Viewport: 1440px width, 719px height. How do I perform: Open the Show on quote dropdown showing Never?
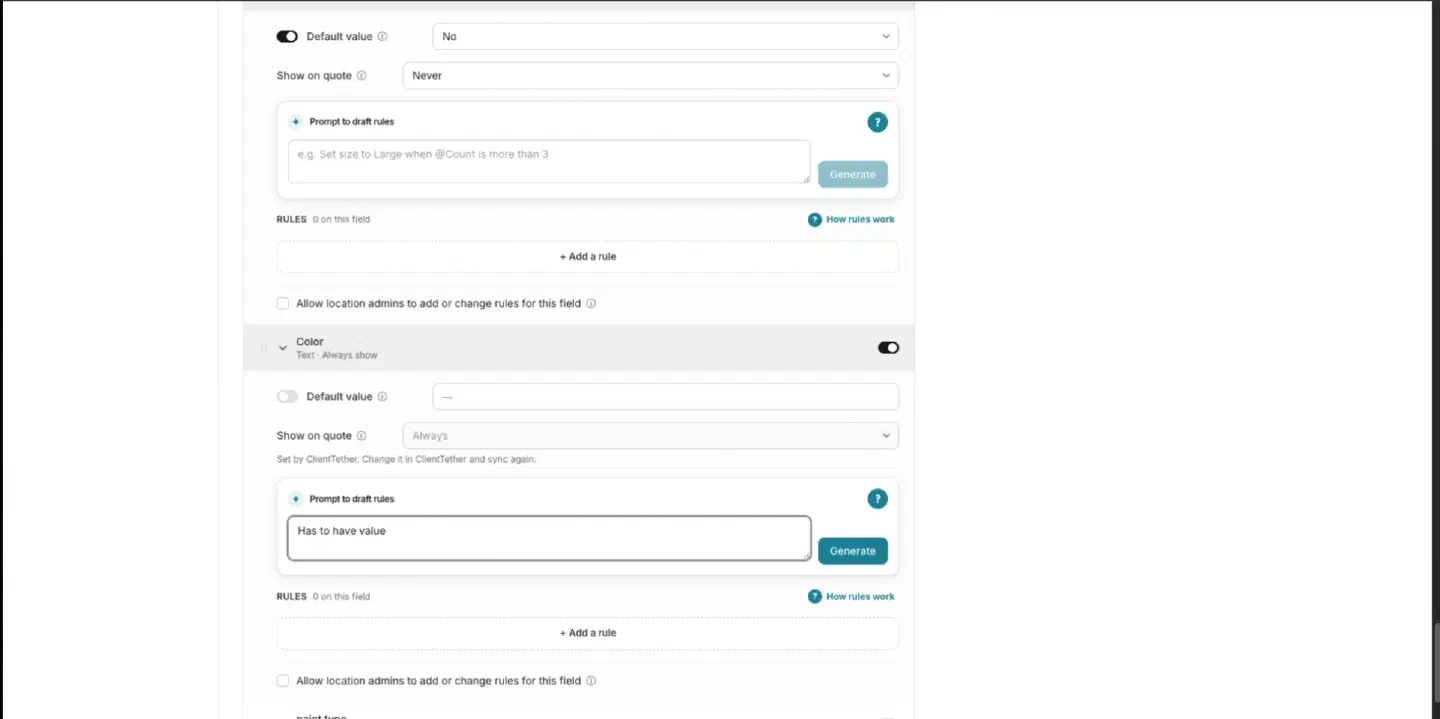click(650, 76)
